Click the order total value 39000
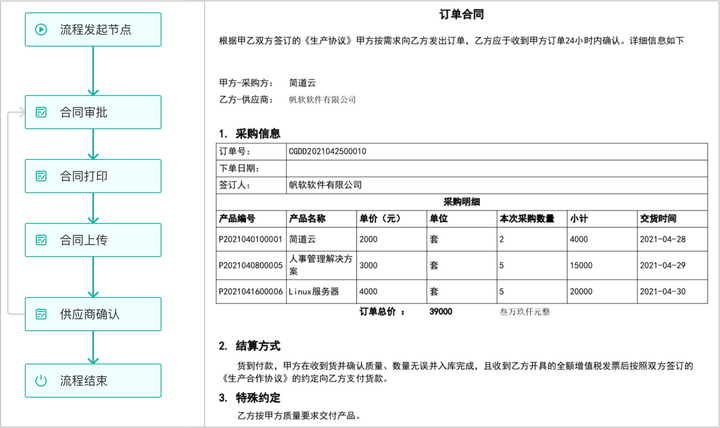720x428 pixels. [441, 312]
